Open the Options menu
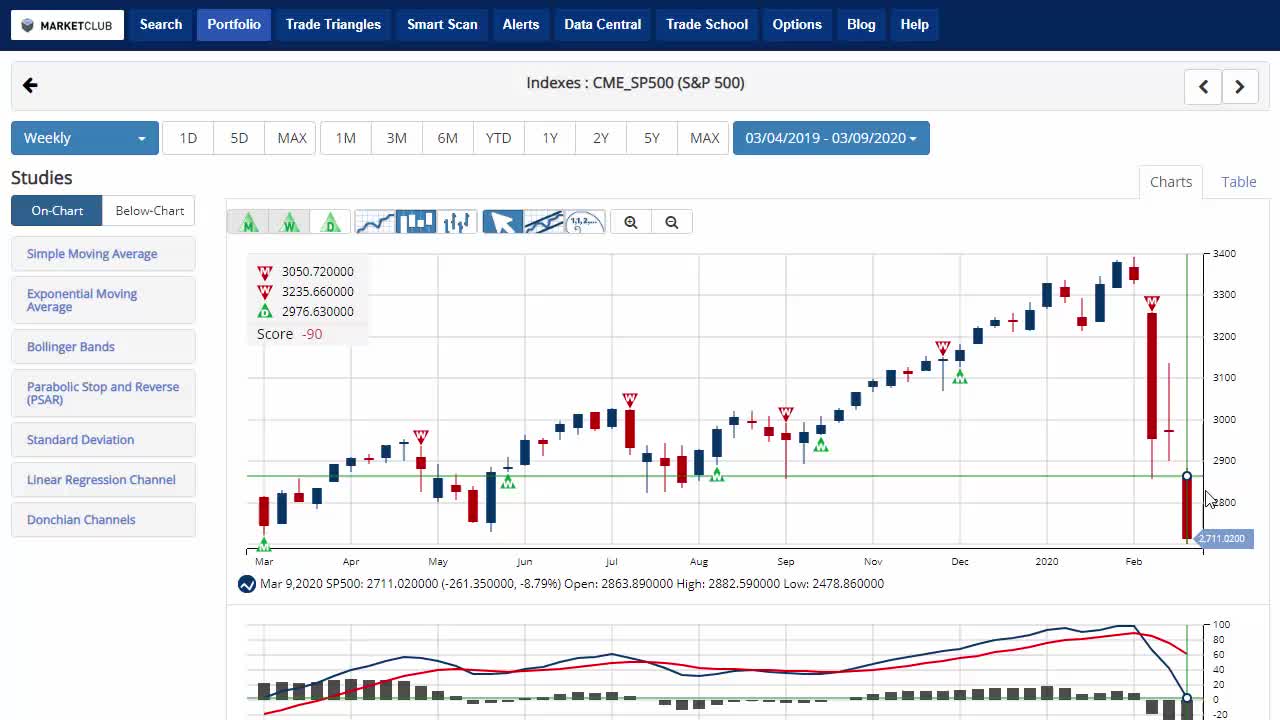The image size is (1280, 720). tap(797, 25)
